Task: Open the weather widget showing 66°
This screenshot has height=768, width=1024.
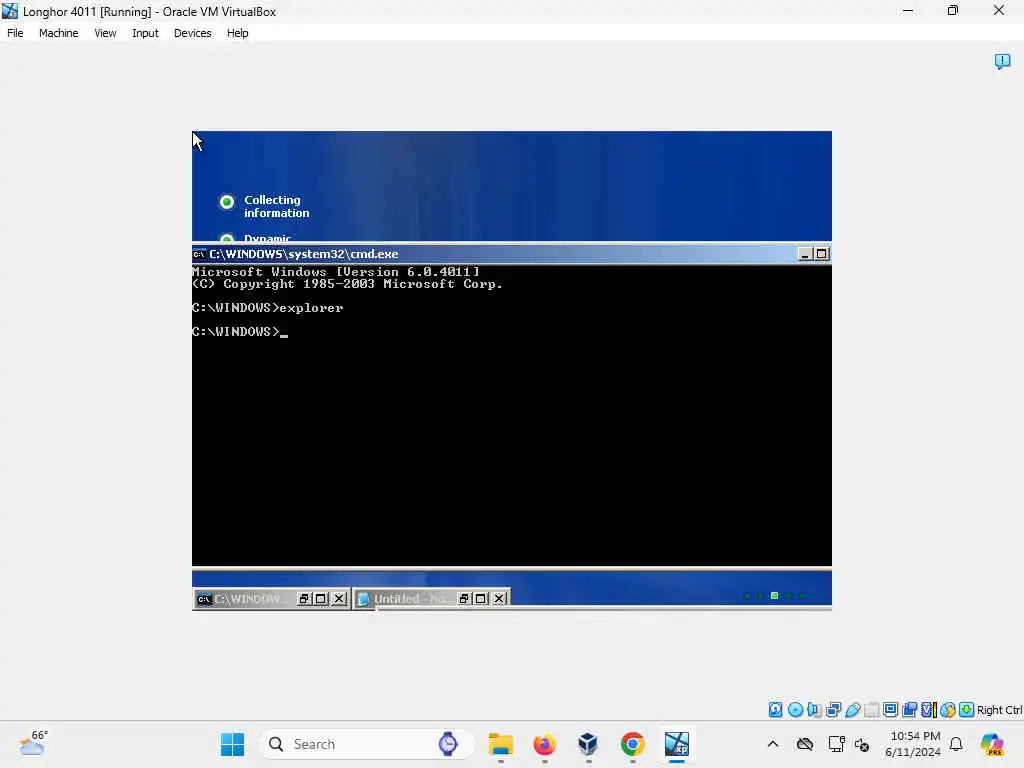Action: (x=33, y=743)
